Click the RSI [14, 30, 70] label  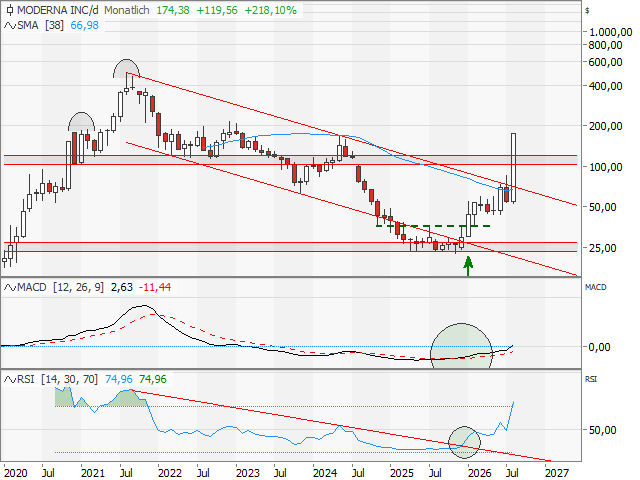pos(58,380)
